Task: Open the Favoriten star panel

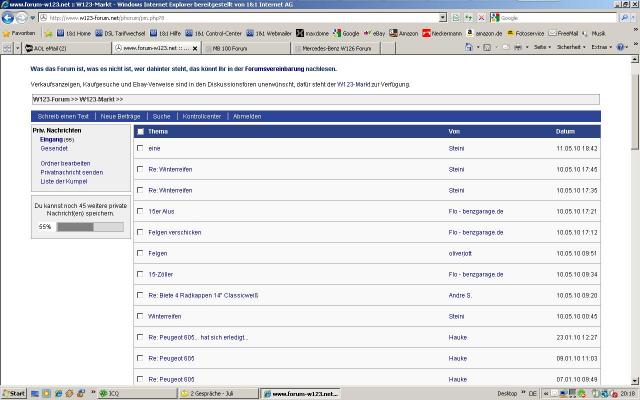Action: point(19,32)
